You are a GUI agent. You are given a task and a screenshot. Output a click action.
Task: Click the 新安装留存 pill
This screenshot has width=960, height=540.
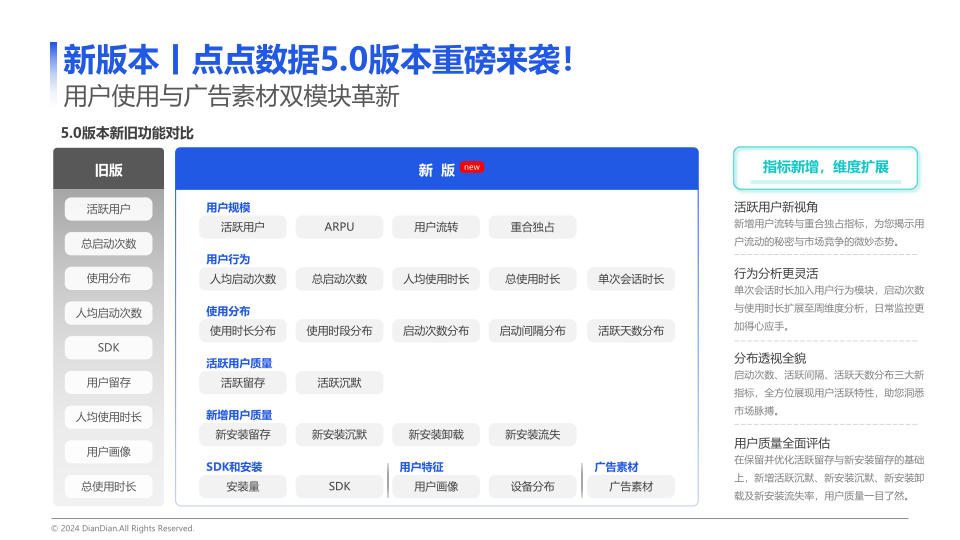point(242,435)
